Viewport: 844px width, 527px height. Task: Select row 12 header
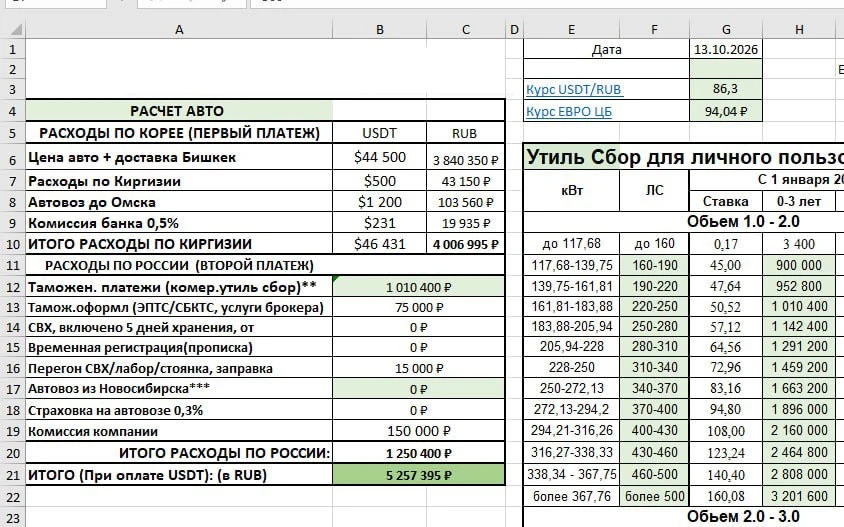[12, 287]
